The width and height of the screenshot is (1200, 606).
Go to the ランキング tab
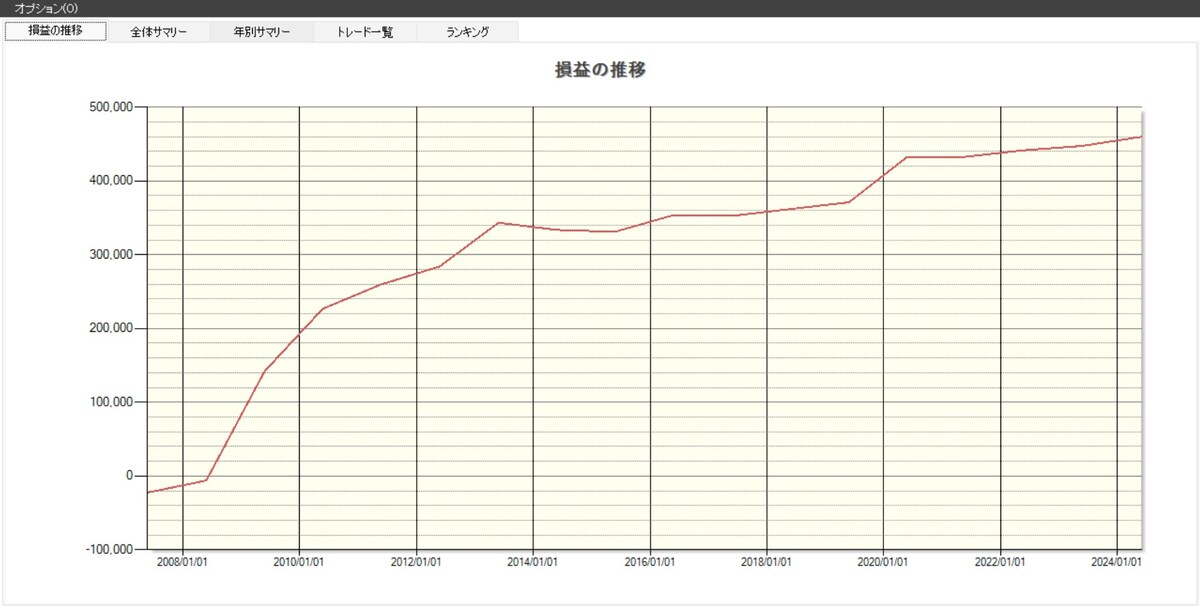(468, 32)
